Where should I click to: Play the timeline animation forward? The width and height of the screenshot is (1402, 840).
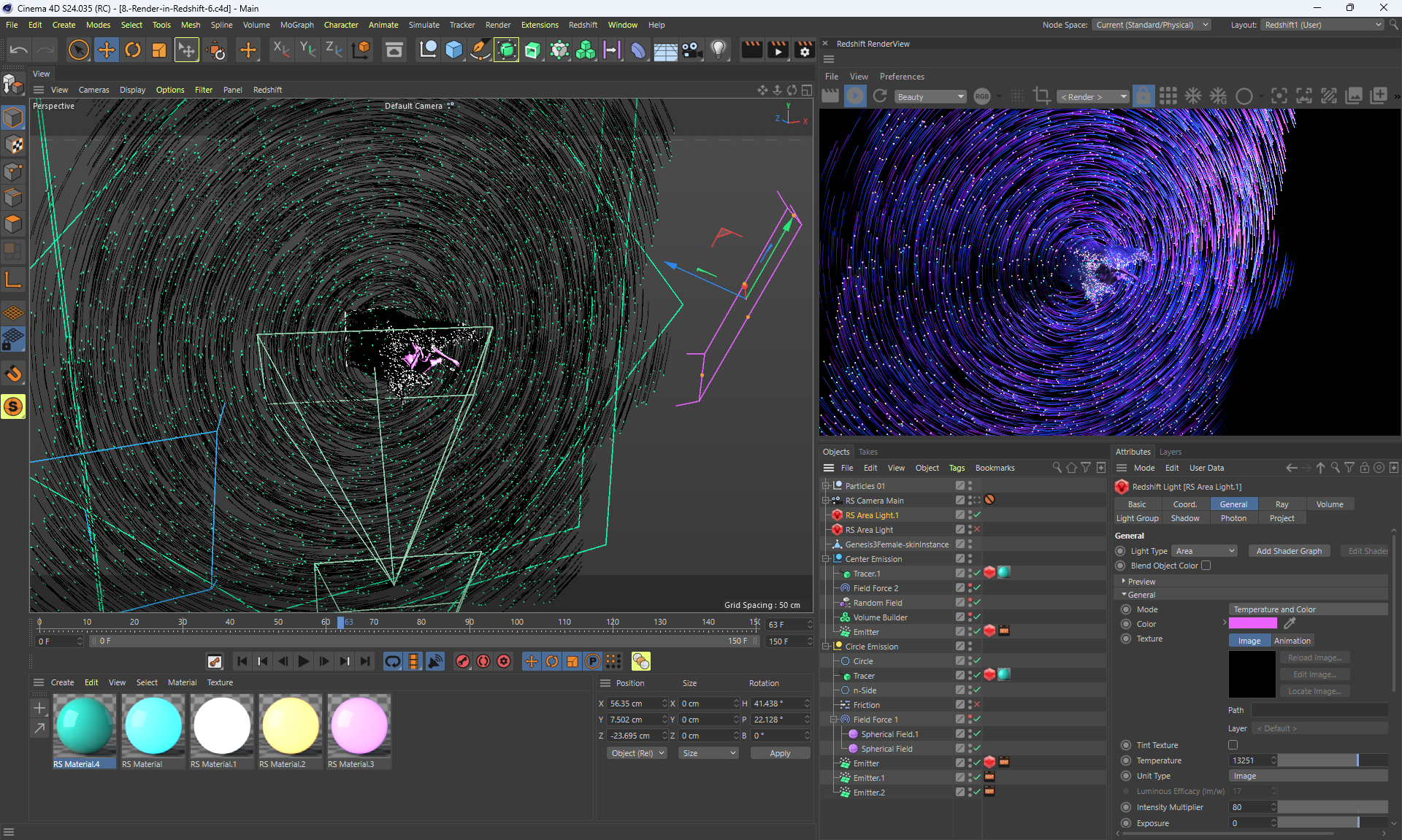[304, 661]
